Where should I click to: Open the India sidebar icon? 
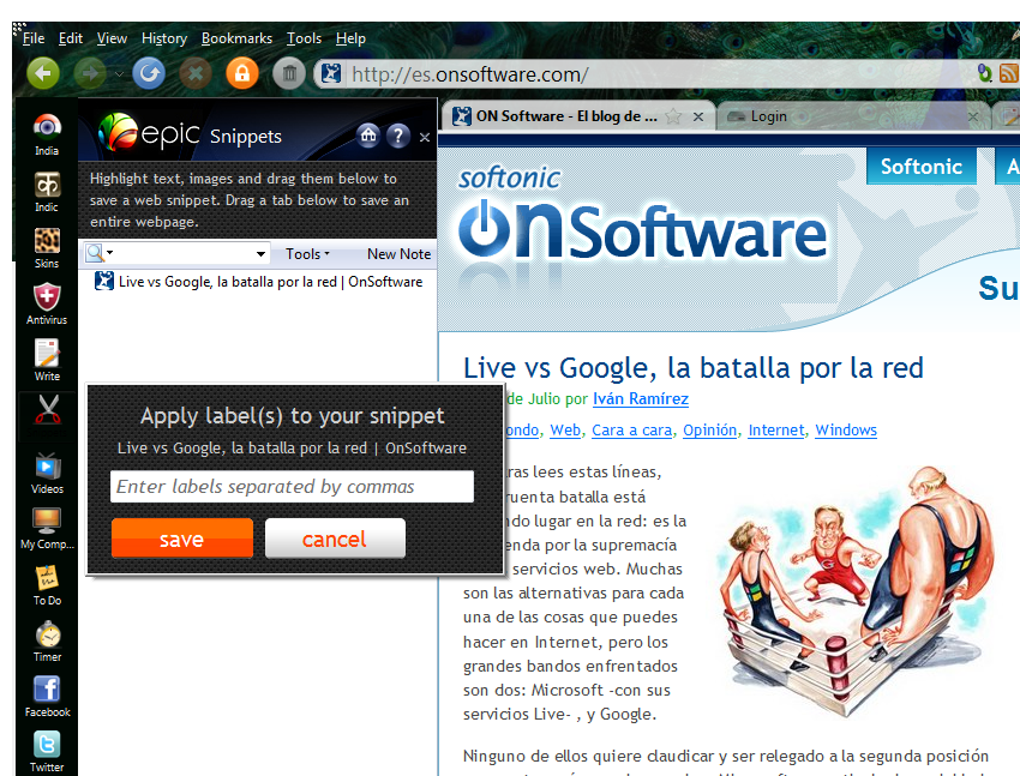(46, 135)
